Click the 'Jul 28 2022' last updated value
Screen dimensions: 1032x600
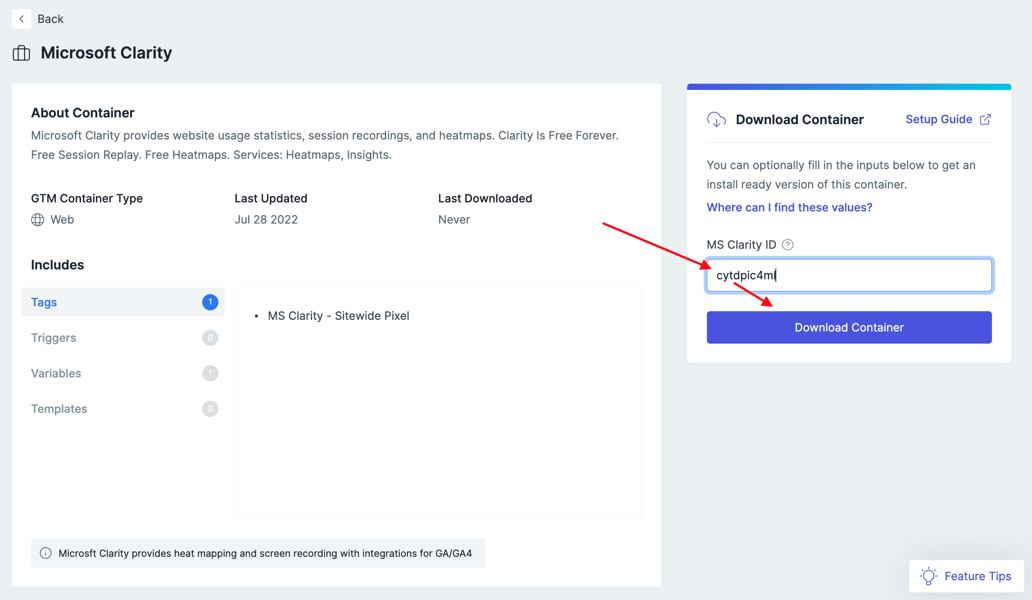click(266, 220)
